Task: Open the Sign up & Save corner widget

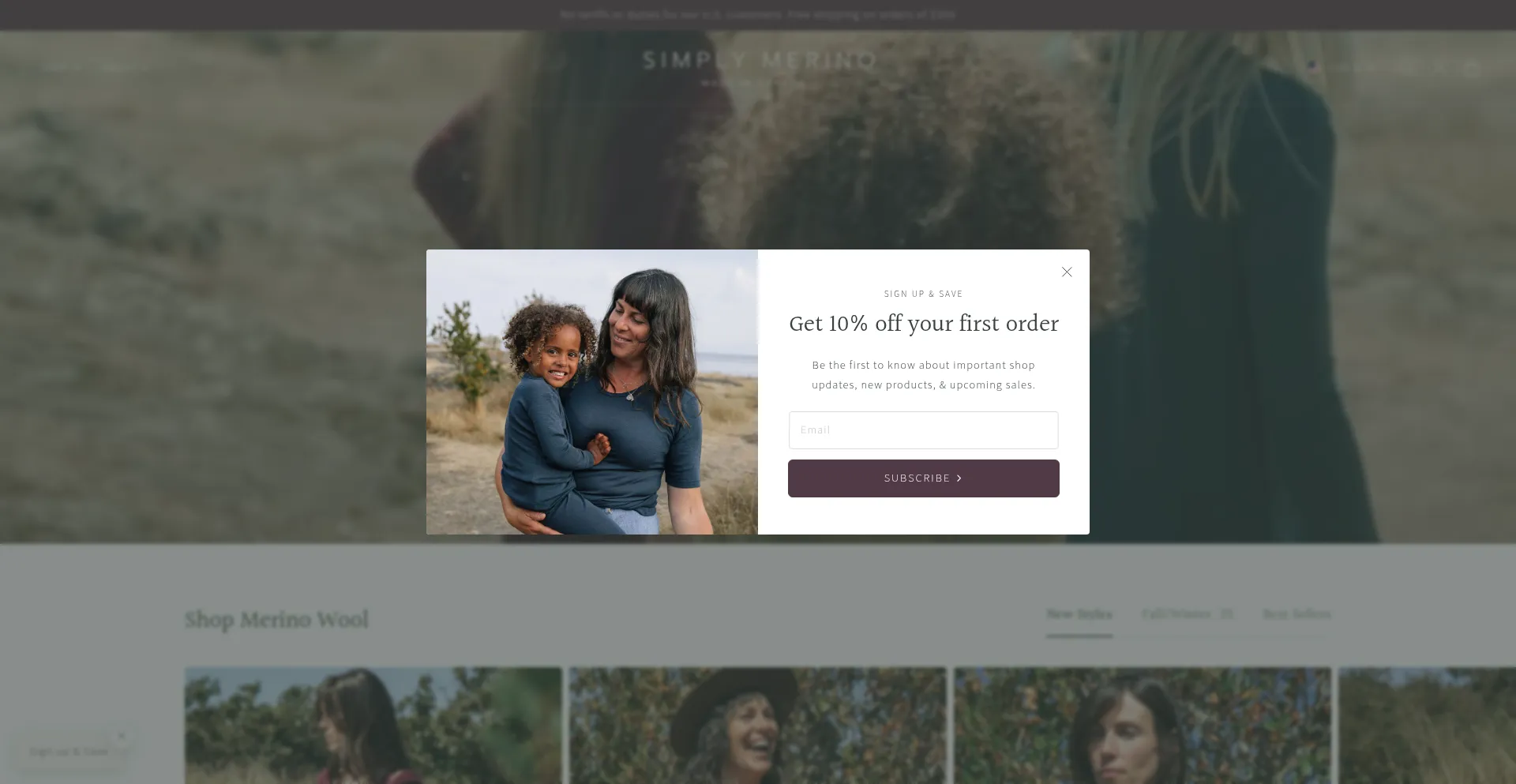Action: (x=69, y=752)
